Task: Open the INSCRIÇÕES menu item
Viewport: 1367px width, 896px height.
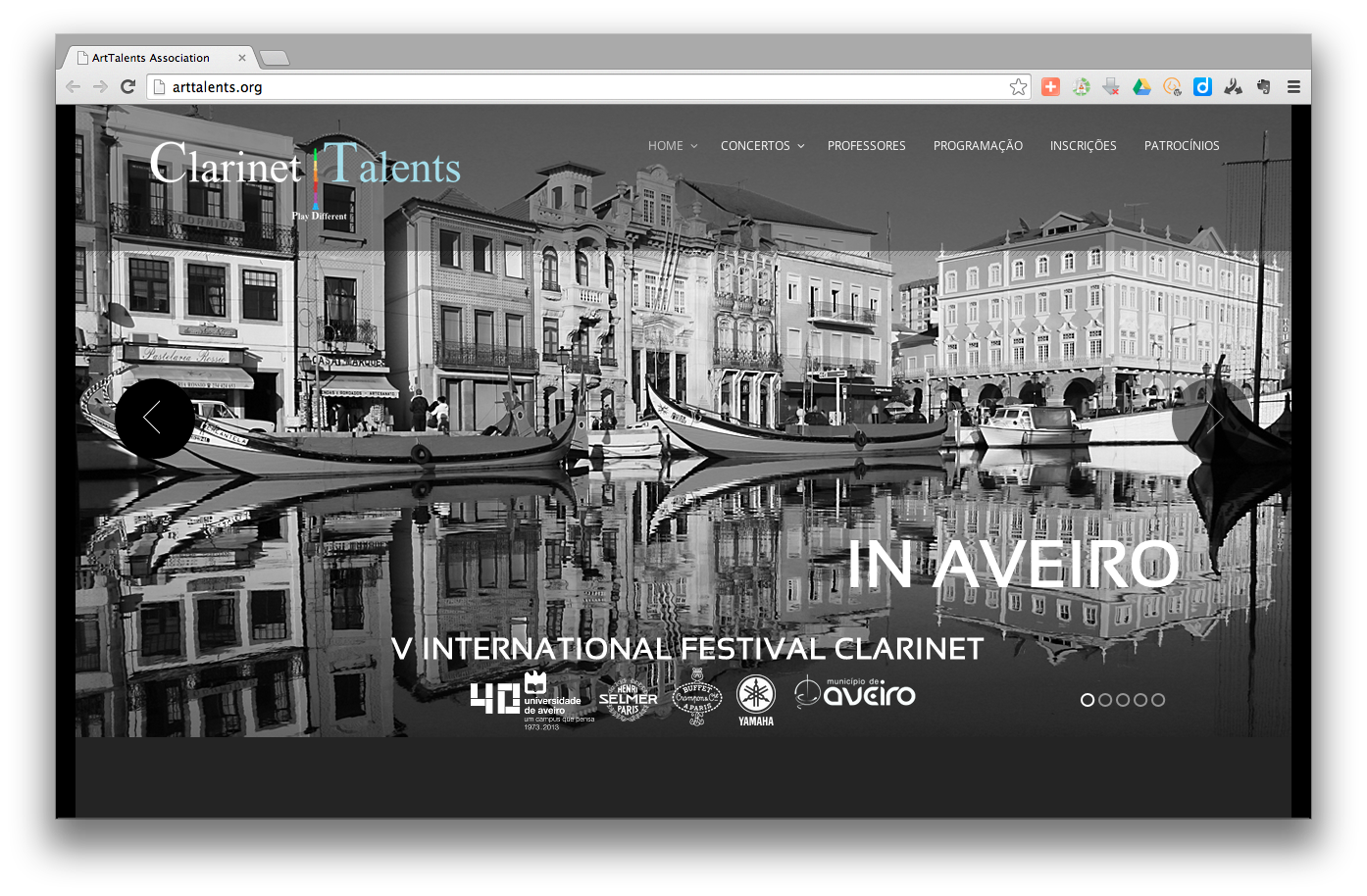Action: point(1083,146)
